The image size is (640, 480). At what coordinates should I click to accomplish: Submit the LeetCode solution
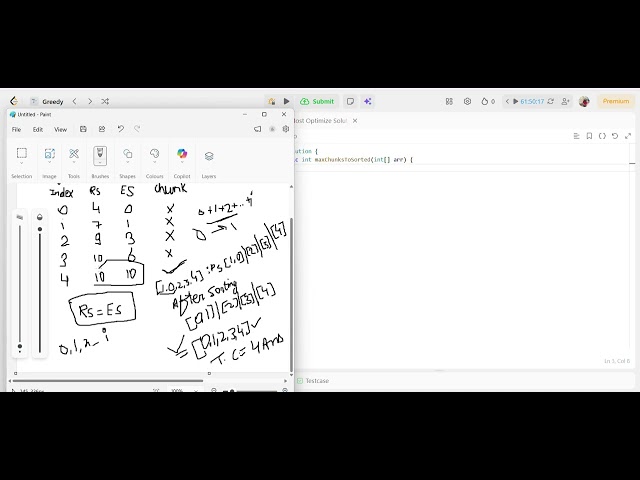click(318, 101)
